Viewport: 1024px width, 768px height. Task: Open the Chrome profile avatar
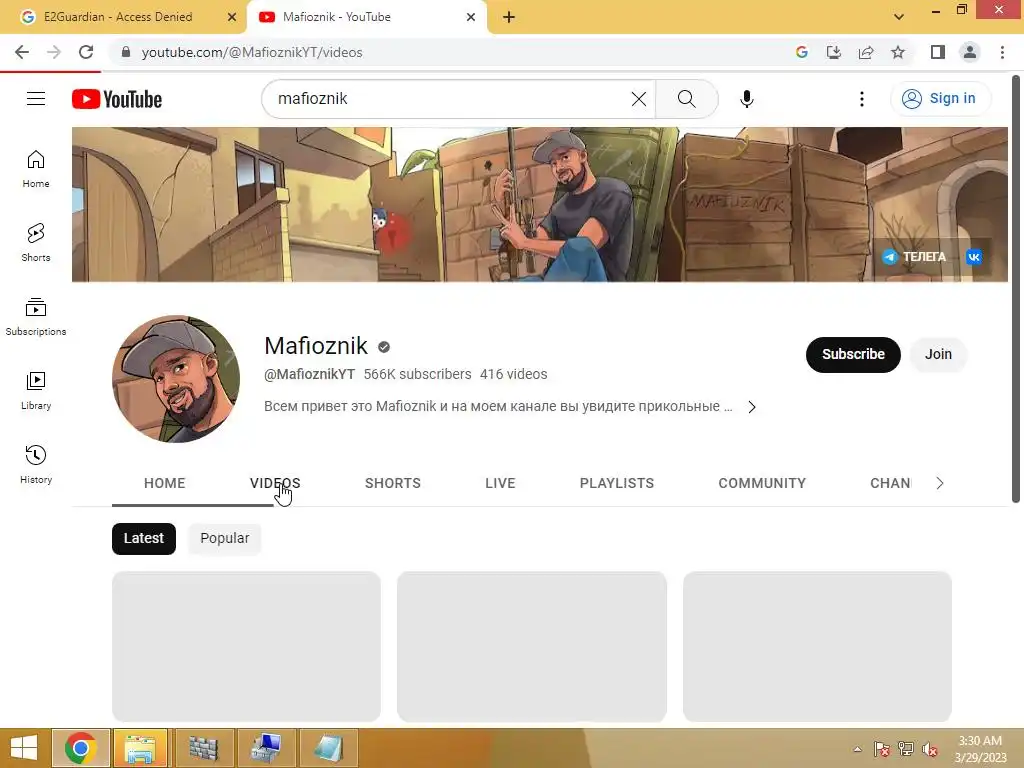point(970,52)
